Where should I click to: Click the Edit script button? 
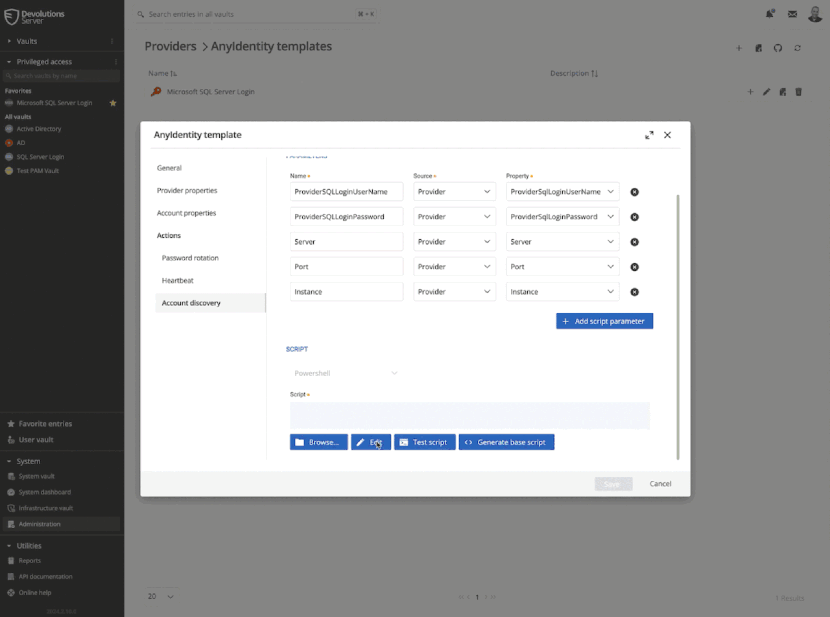pos(371,442)
